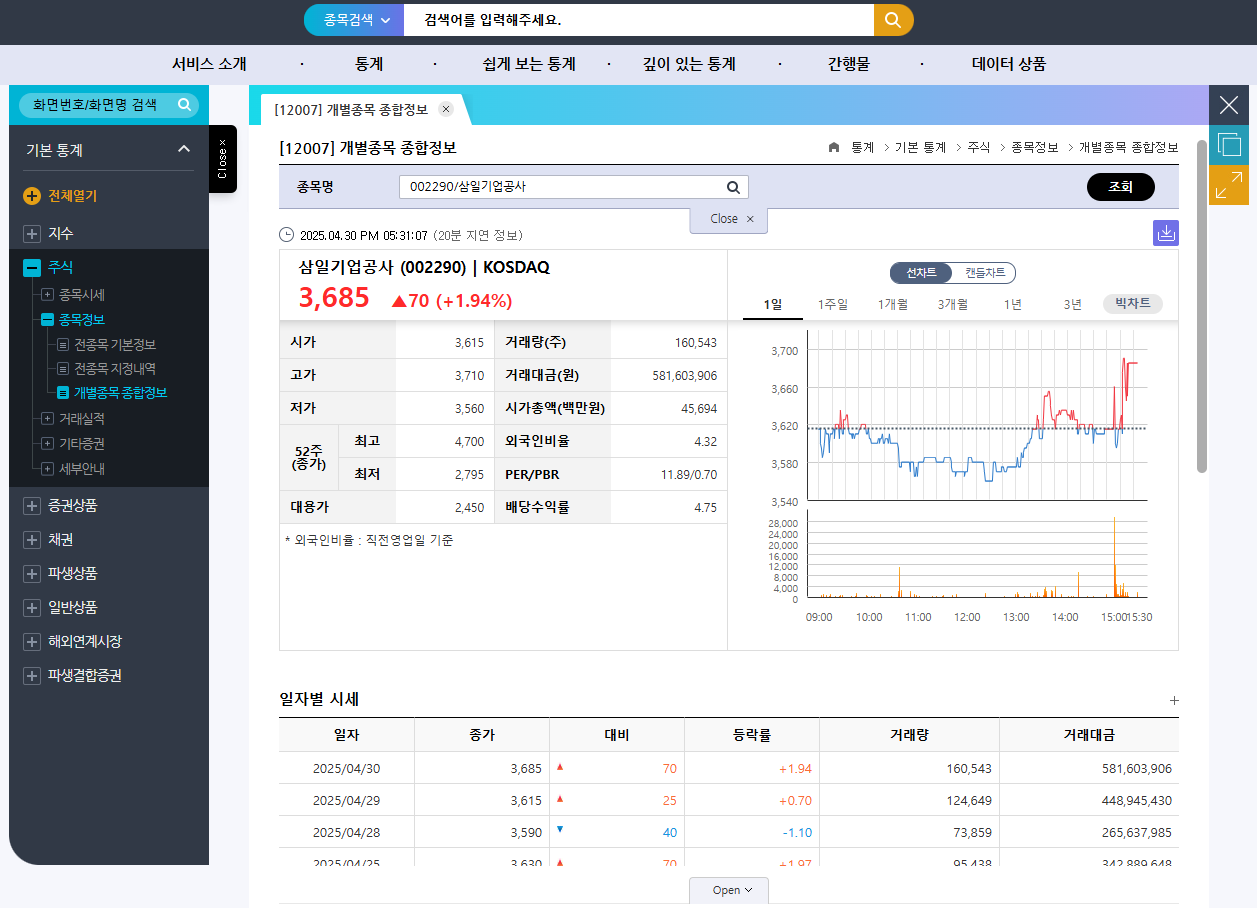This screenshot has height=908, width=1257.
Task: Click the sidebar screen search magnifier icon
Action: click(184, 104)
